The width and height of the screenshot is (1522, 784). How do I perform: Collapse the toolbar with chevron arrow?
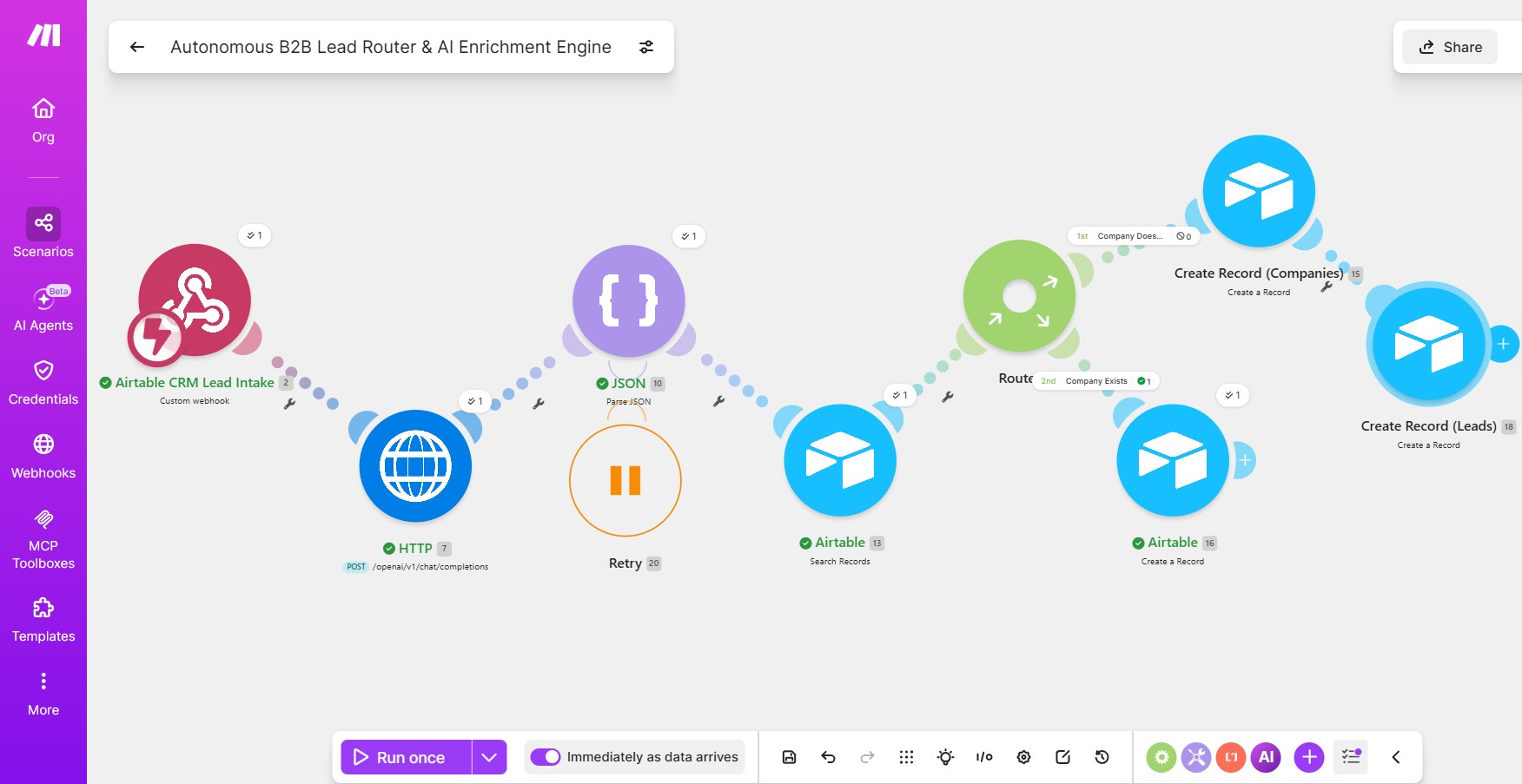coord(1396,757)
